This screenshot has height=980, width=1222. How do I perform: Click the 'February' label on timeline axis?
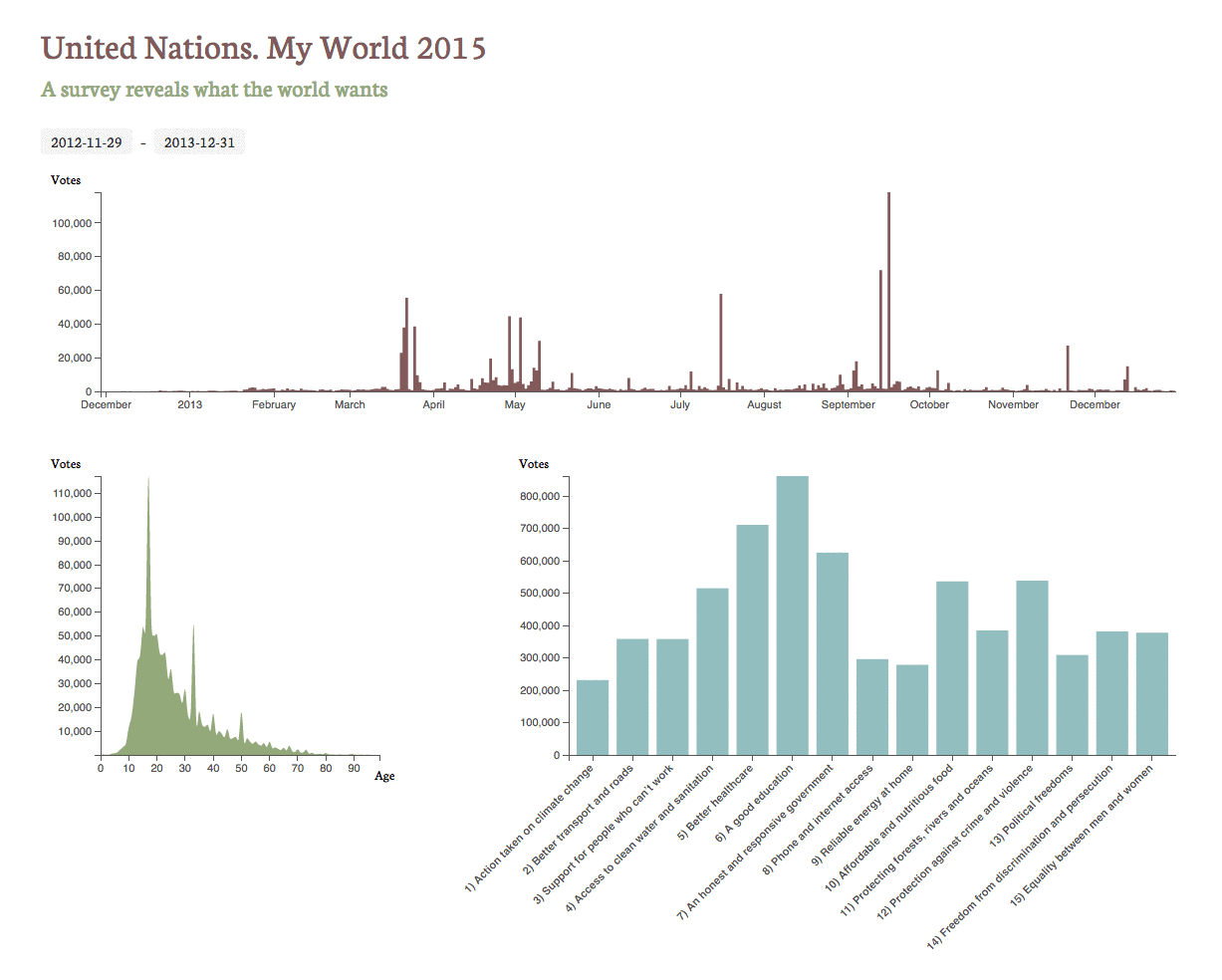pyautogui.click(x=274, y=404)
